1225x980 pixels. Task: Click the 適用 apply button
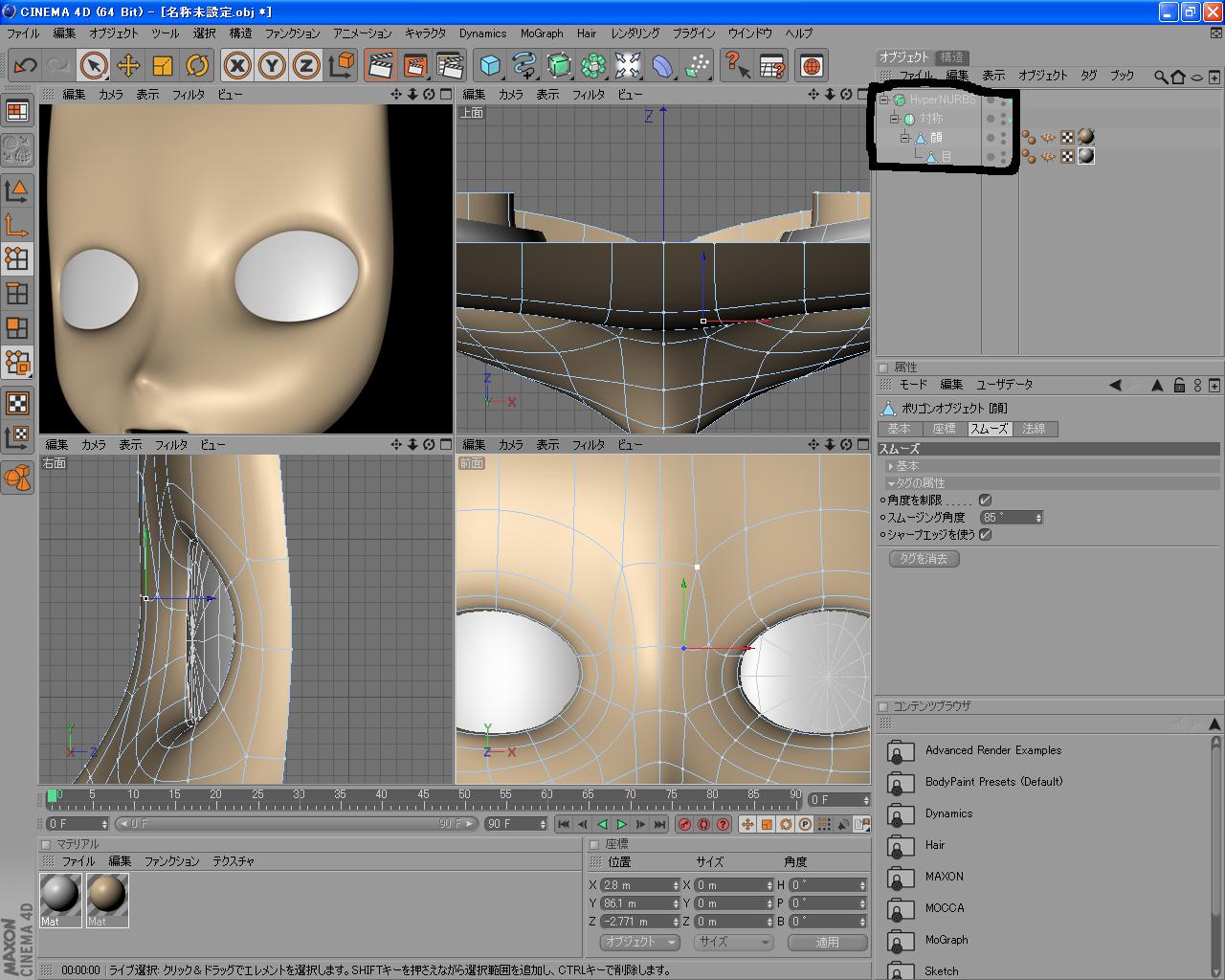[x=827, y=942]
